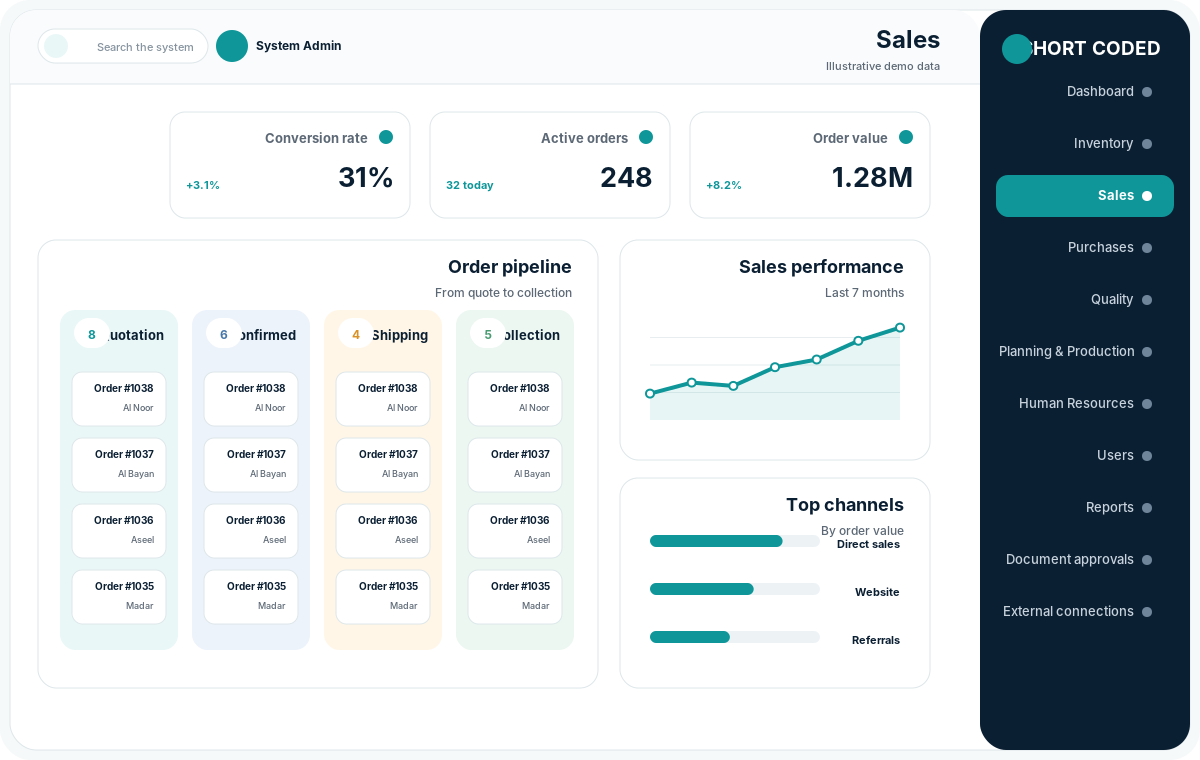Viewport: 1200px width, 760px height.
Task: Open Order #1038 card in Quotation column
Action: (119, 399)
